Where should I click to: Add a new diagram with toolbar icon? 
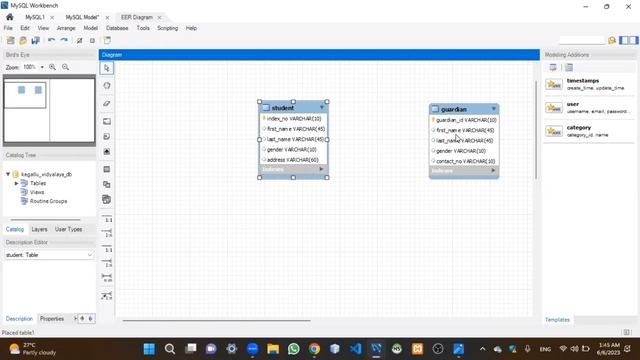click(x=107, y=40)
